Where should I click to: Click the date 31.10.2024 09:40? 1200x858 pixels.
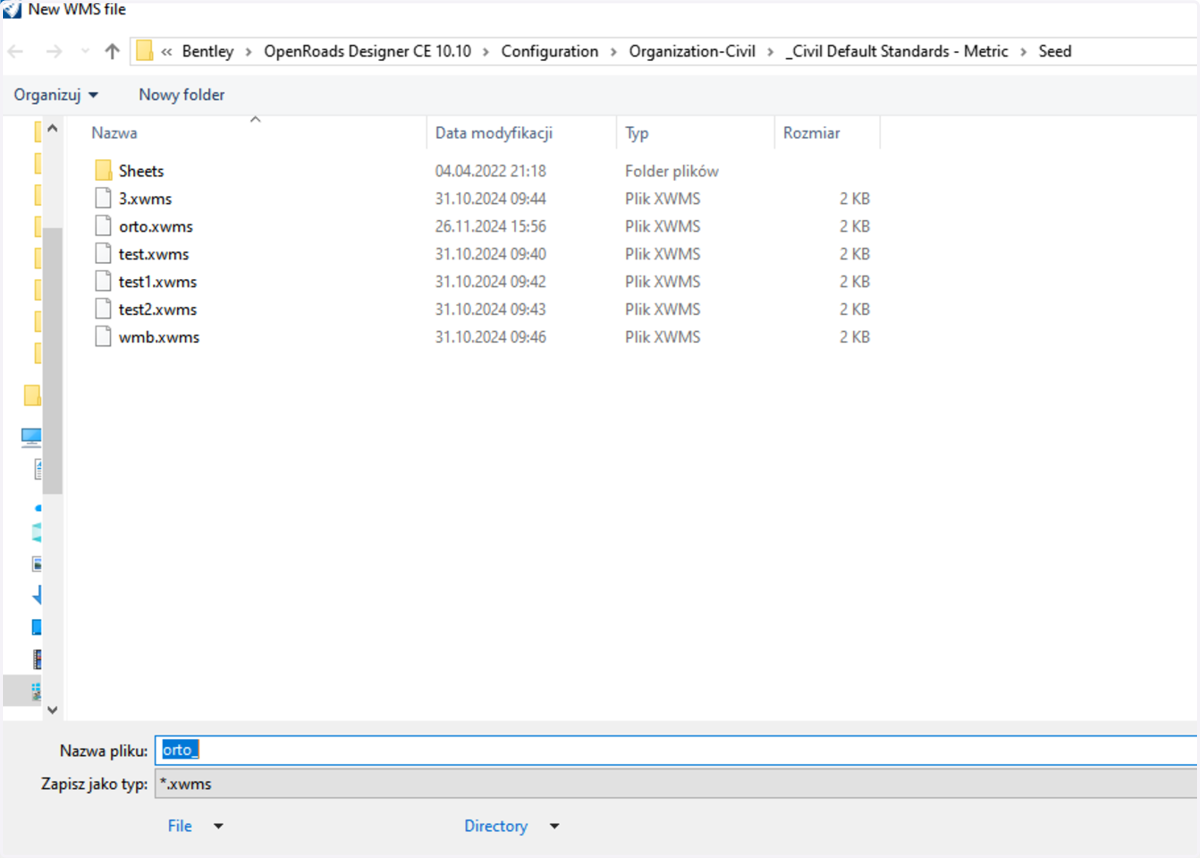pyautogui.click(x=491, y=254)
